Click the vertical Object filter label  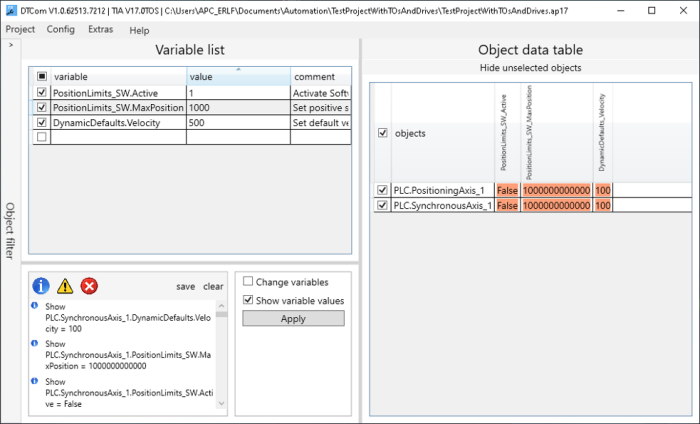pos(10,230)
